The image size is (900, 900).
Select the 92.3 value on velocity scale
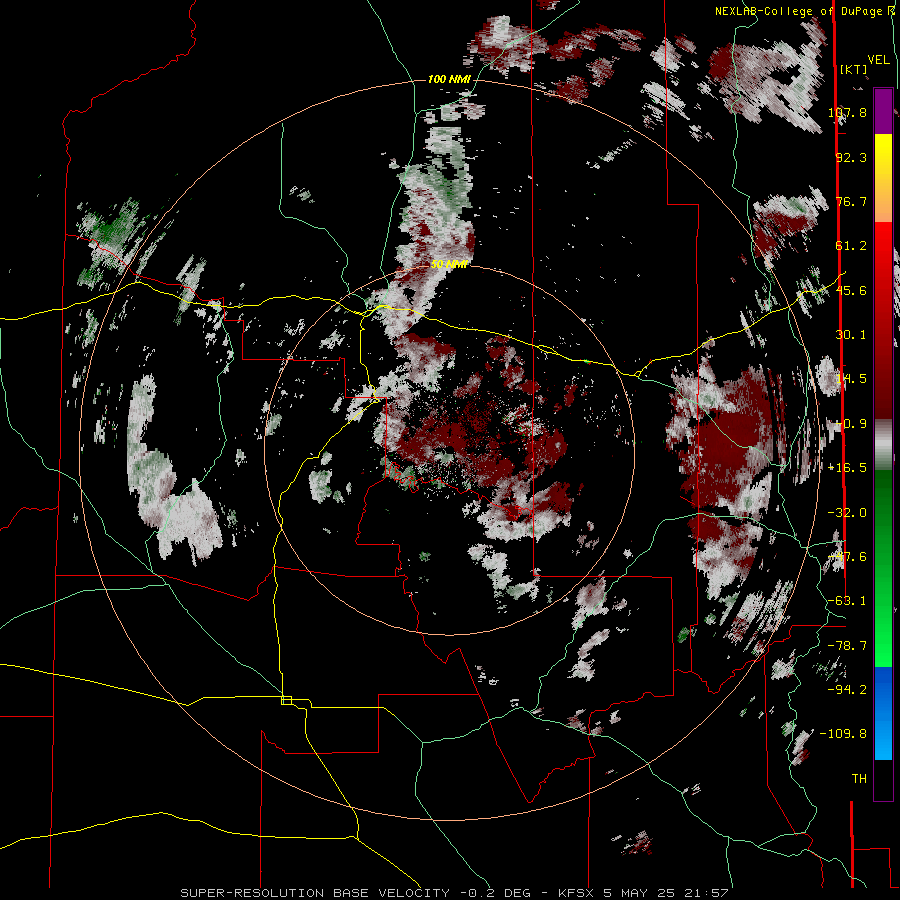[x=851, y=157]
